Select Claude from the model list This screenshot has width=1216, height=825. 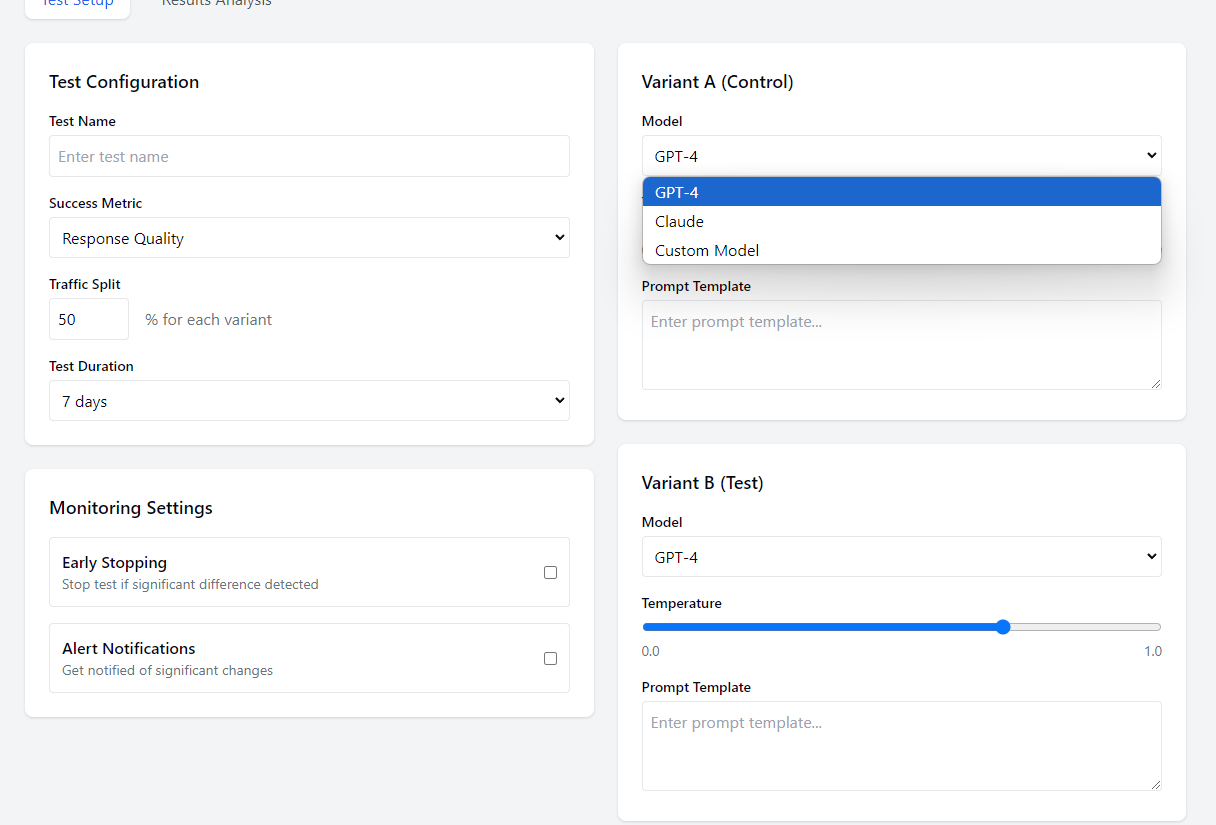(x=901, y=221)
